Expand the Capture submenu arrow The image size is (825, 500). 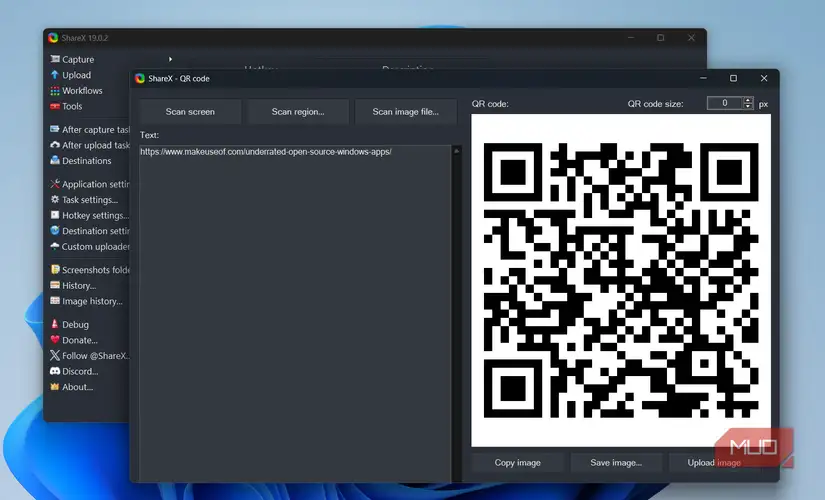pos(170,59)
